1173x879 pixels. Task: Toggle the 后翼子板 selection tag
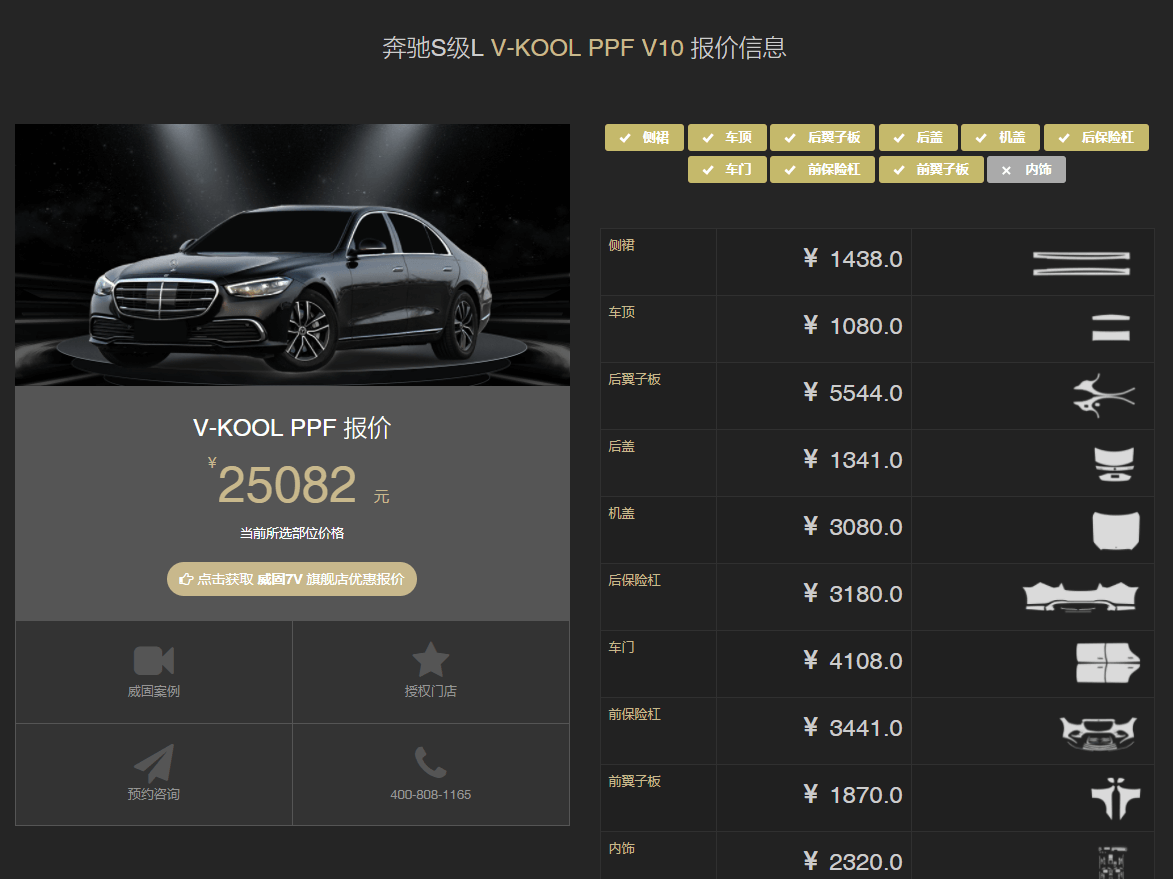pos(822,138)
